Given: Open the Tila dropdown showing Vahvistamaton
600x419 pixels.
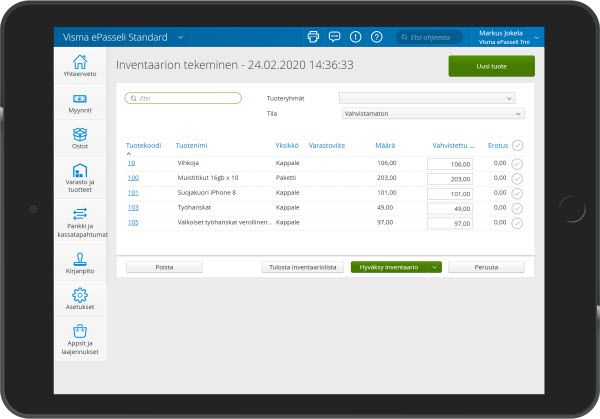Looking at the screenshot, I should point(433,114).
